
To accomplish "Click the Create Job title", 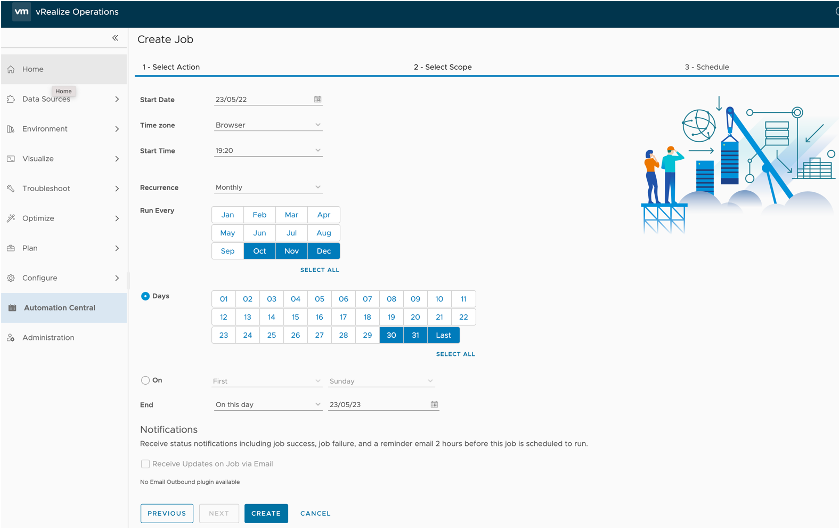I will (165, 39).
